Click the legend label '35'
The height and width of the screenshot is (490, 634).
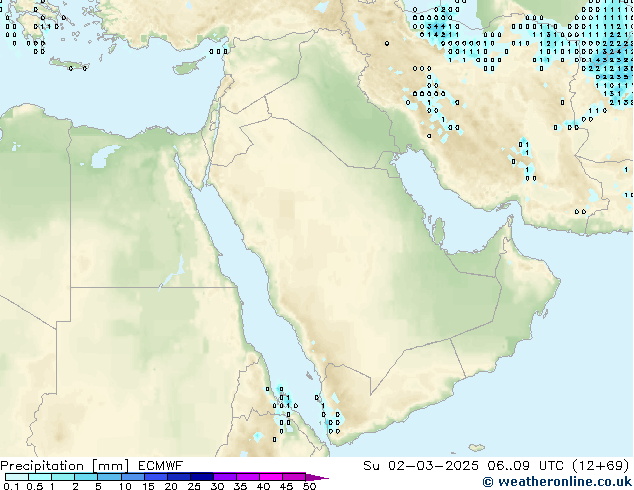240,486
